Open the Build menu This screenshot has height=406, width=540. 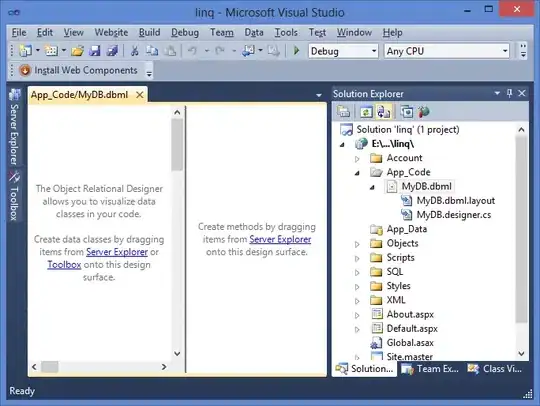[x=149, y=32]
